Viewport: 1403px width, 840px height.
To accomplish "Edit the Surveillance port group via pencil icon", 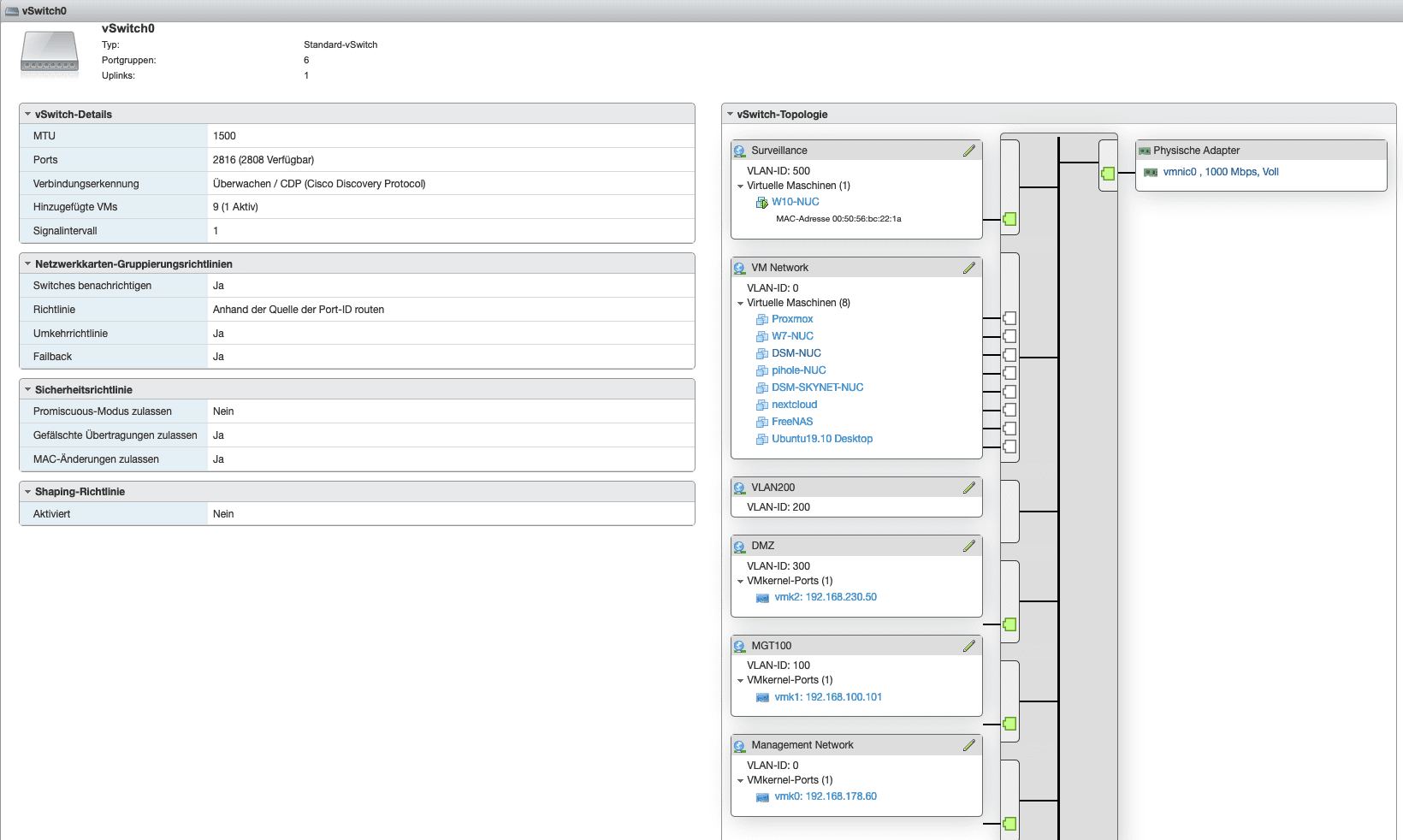I will [x=969, y=151].
